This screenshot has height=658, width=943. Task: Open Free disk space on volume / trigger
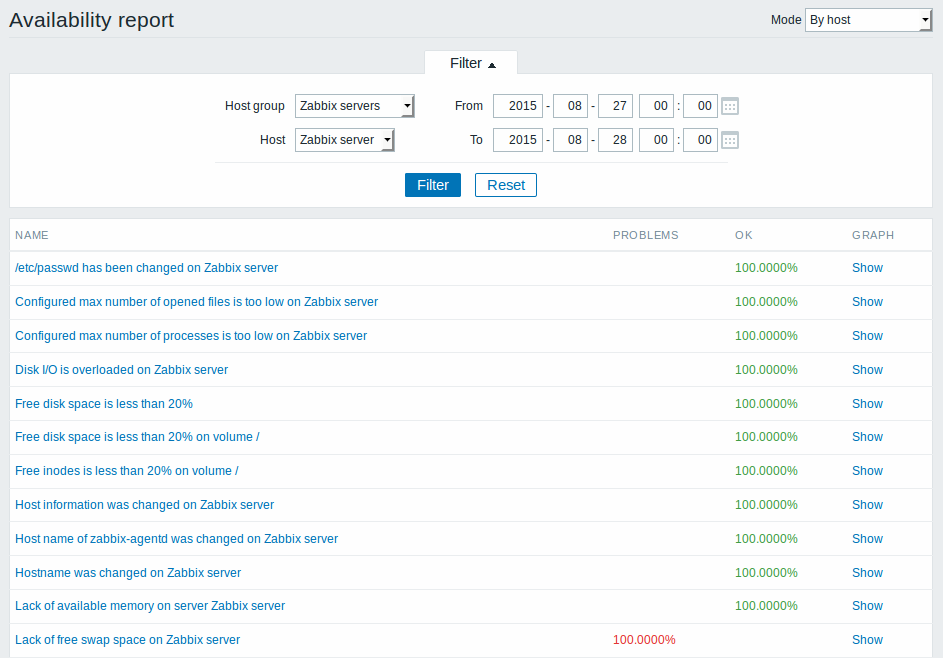point(137,437)
